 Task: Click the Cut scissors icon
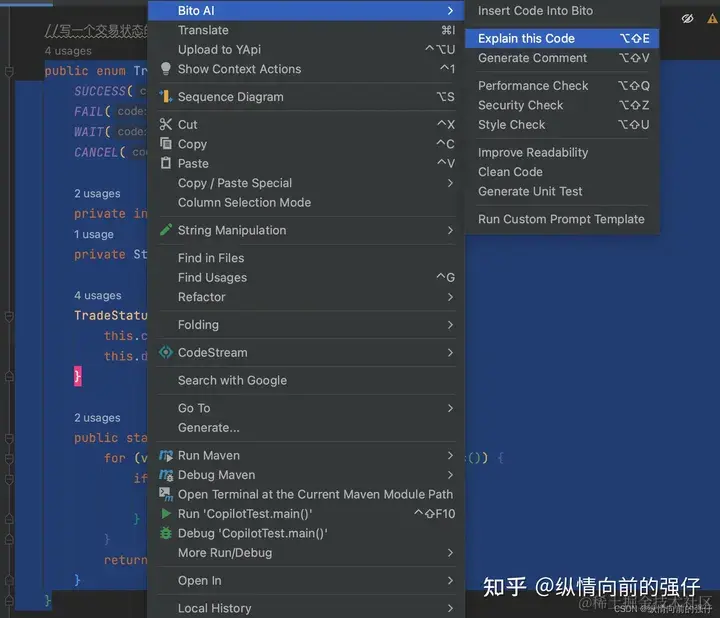coord(166,124)
